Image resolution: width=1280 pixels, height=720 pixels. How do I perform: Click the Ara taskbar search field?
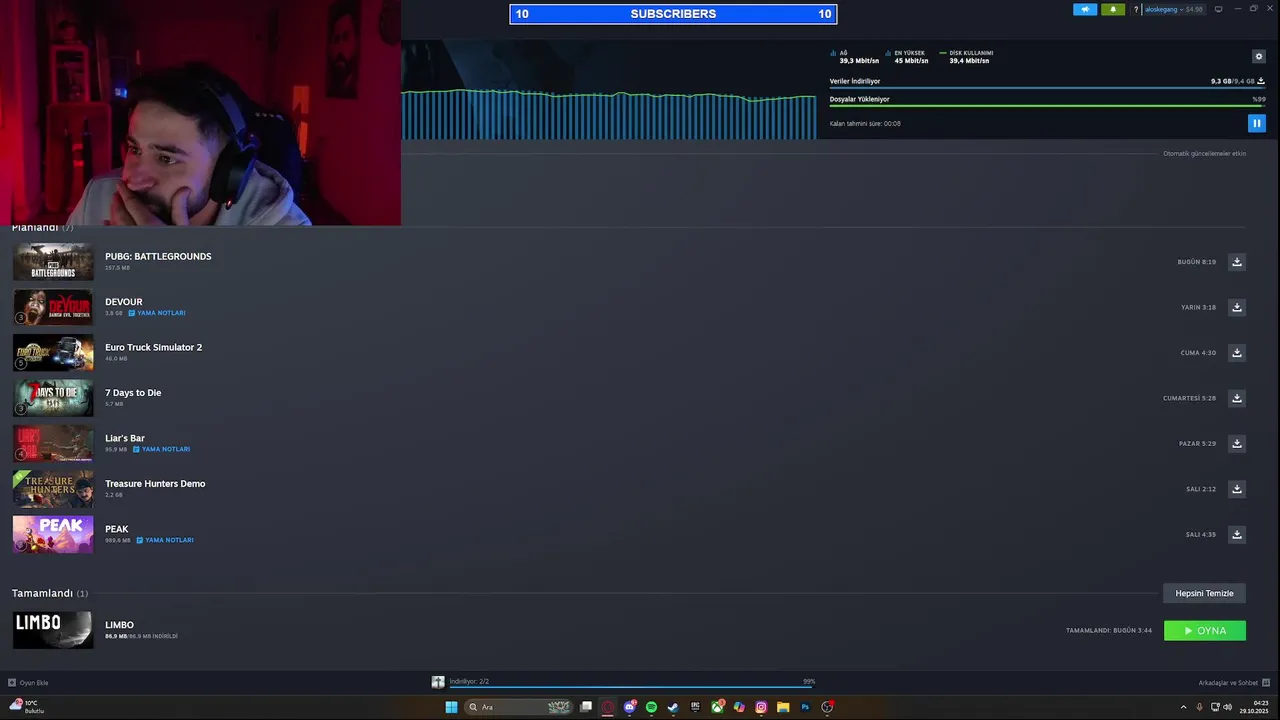pyautogui.click(x=520, y=707)
